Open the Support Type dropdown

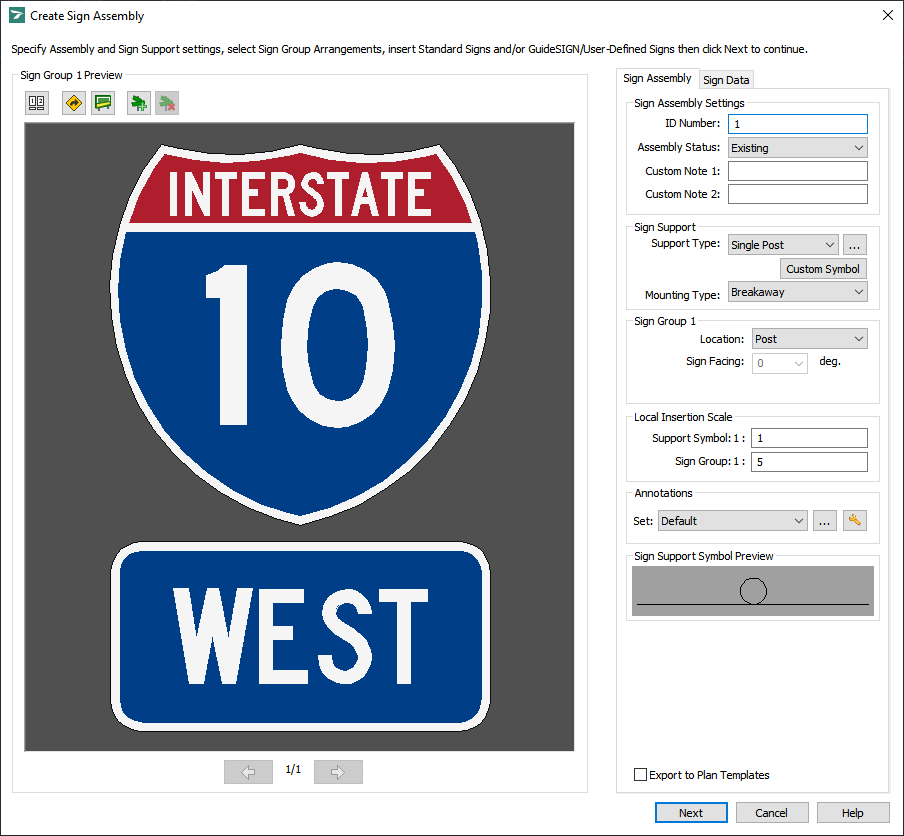pyautogui.click(x=782, y=244)
